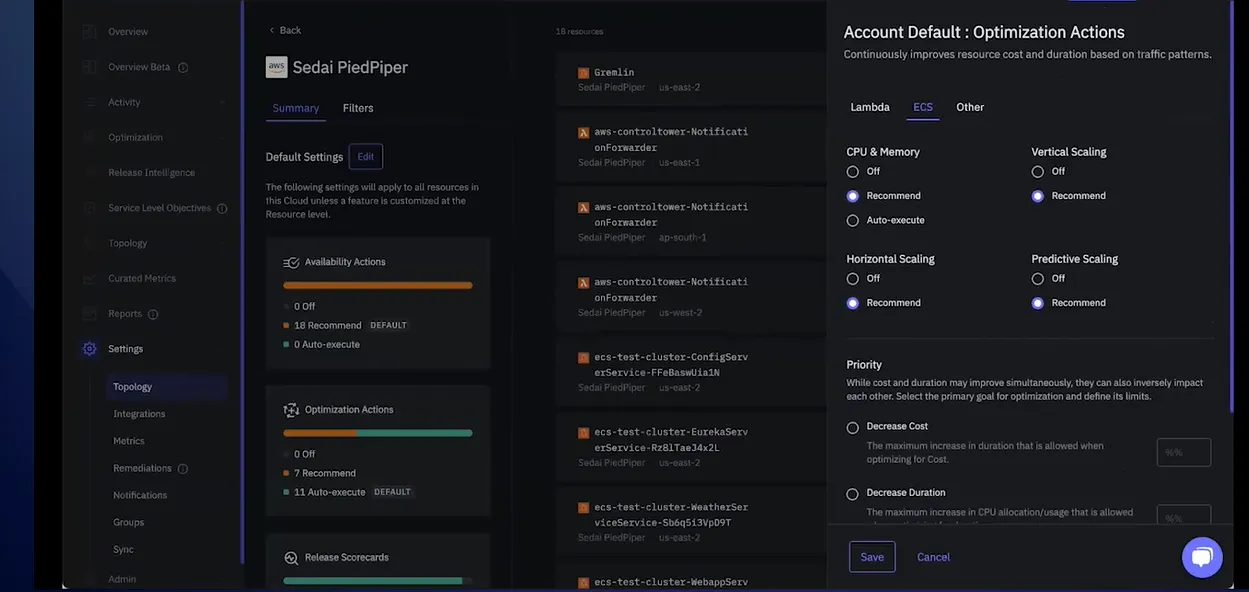
Task: Turn Horizontal Scaling Off
Action: [x=853, y=279]
